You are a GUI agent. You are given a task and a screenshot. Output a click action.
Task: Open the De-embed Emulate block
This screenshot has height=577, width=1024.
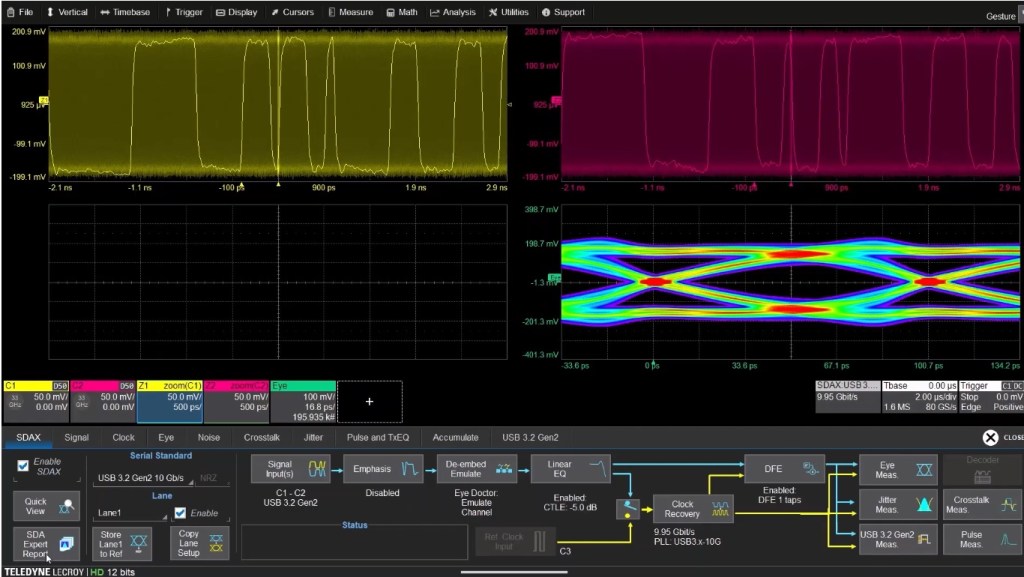(475, 469)
